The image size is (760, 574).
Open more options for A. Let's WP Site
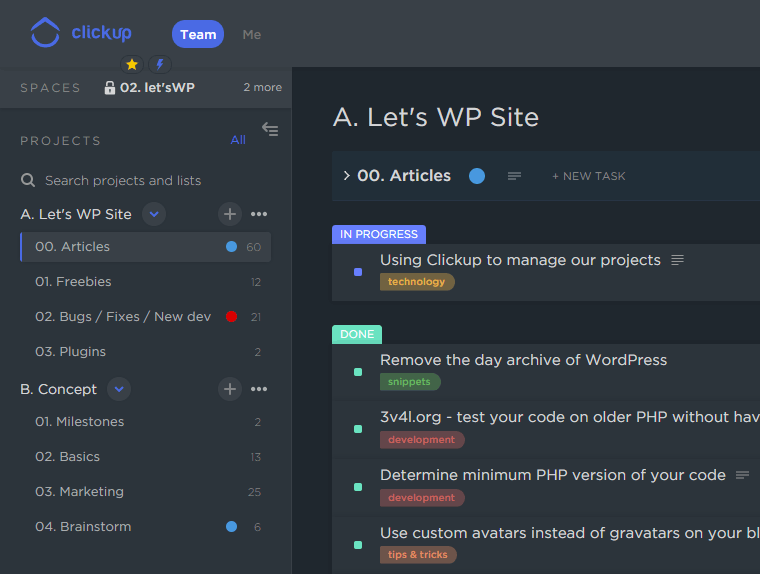point(259,214)
